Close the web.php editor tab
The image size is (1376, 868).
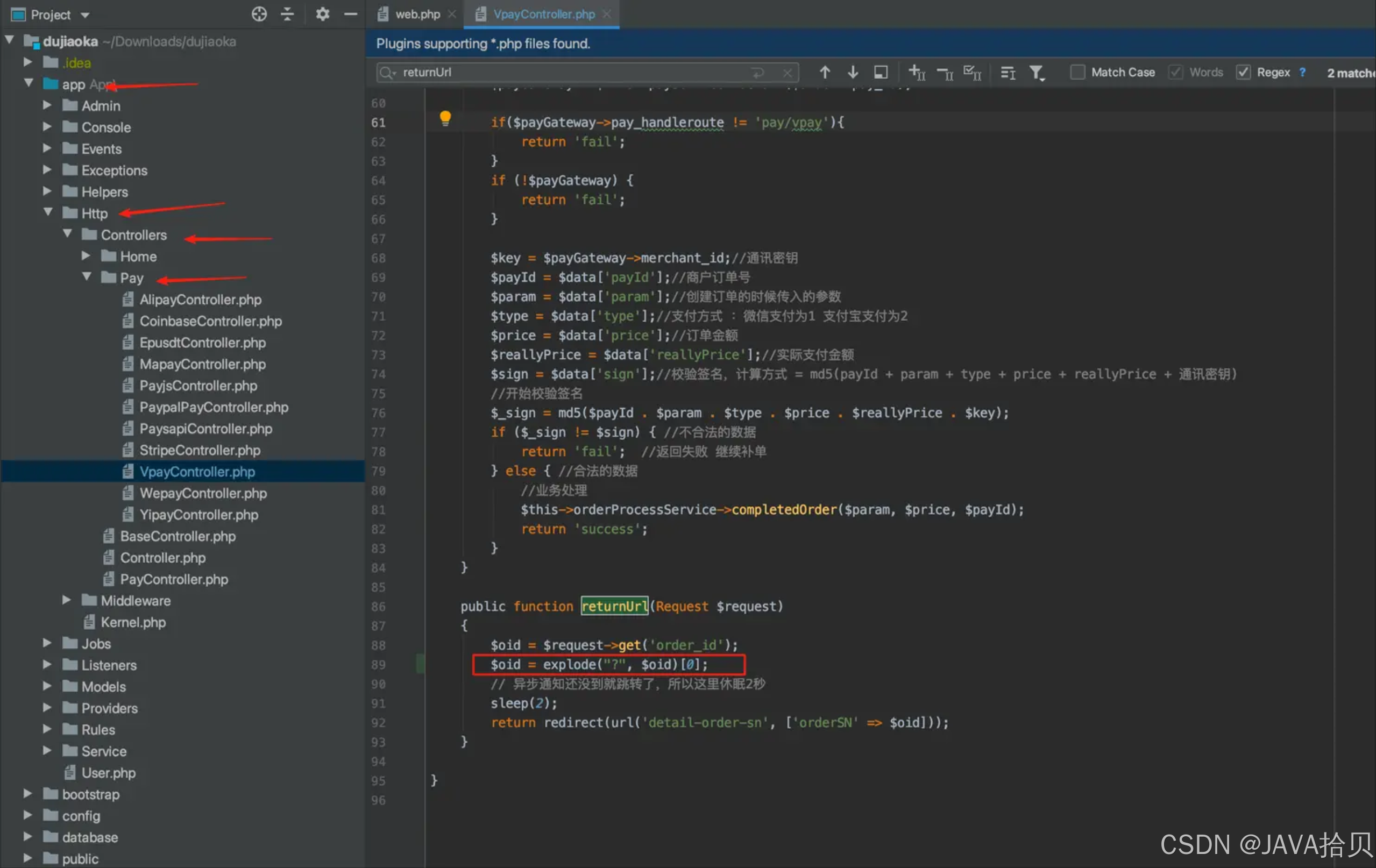[x=452, y=15]
